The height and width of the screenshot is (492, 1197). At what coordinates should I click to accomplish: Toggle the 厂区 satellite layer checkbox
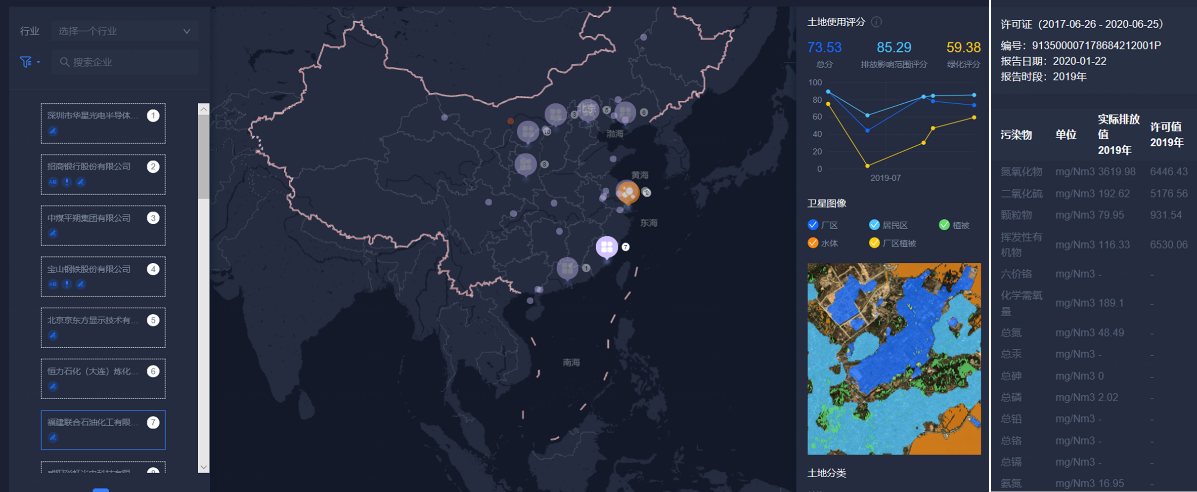(813, 225)
